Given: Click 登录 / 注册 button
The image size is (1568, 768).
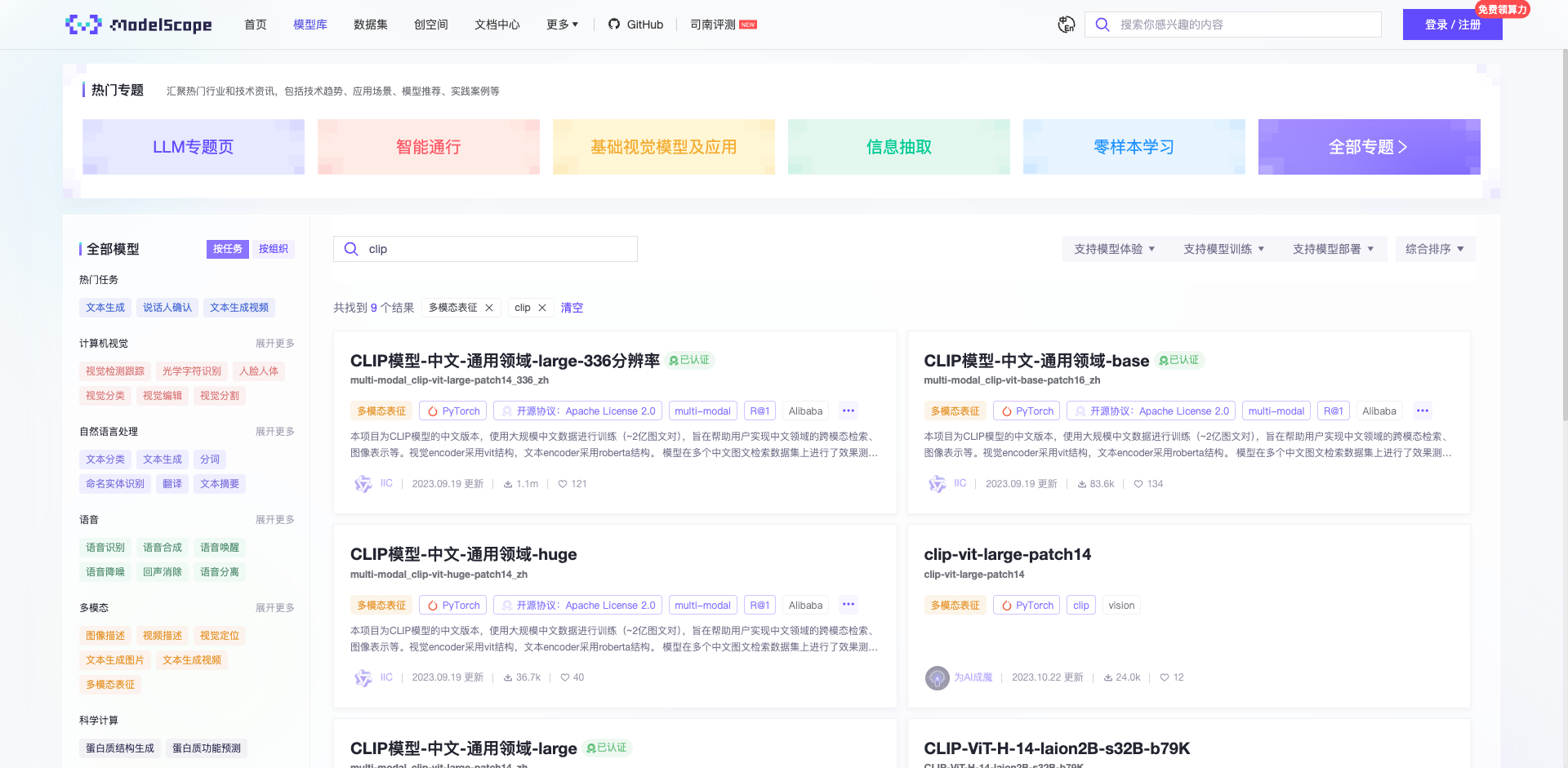Looking at the screenshot, I should coord(1453,24).
